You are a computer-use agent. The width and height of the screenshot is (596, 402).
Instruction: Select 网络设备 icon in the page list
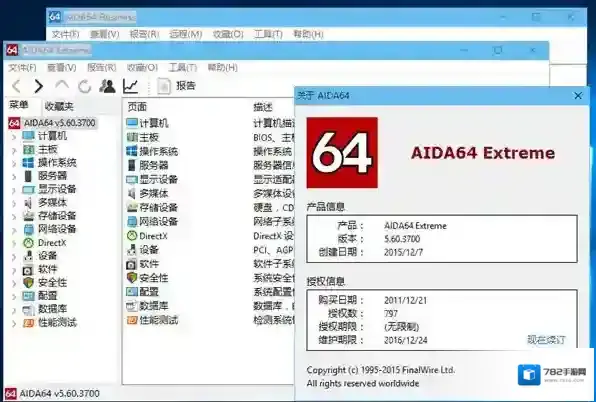(132, 222)
